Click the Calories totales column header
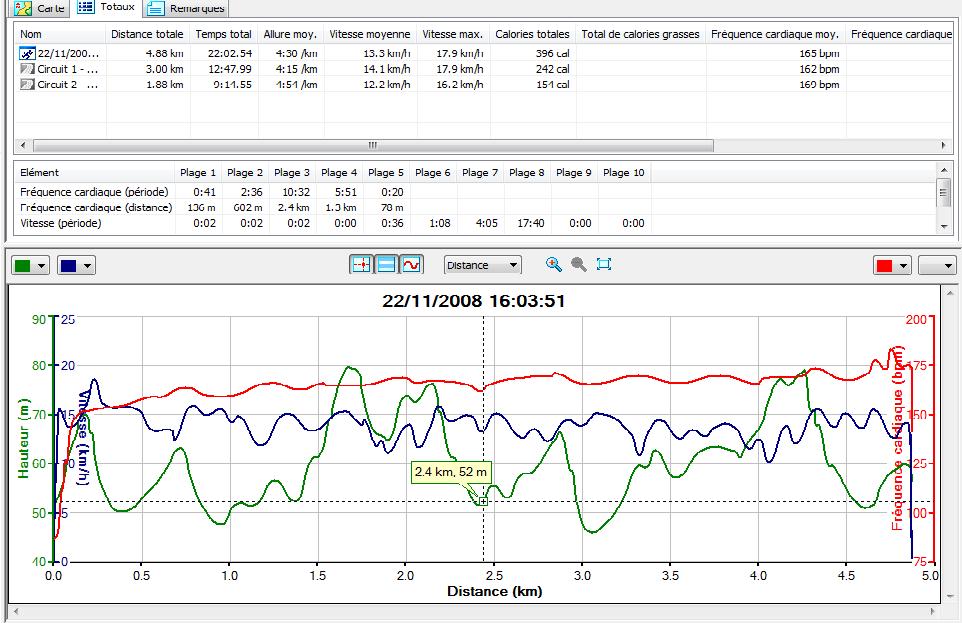Image resolution: width=962 pixels, height=623 pixels. (x=533, y=34)
